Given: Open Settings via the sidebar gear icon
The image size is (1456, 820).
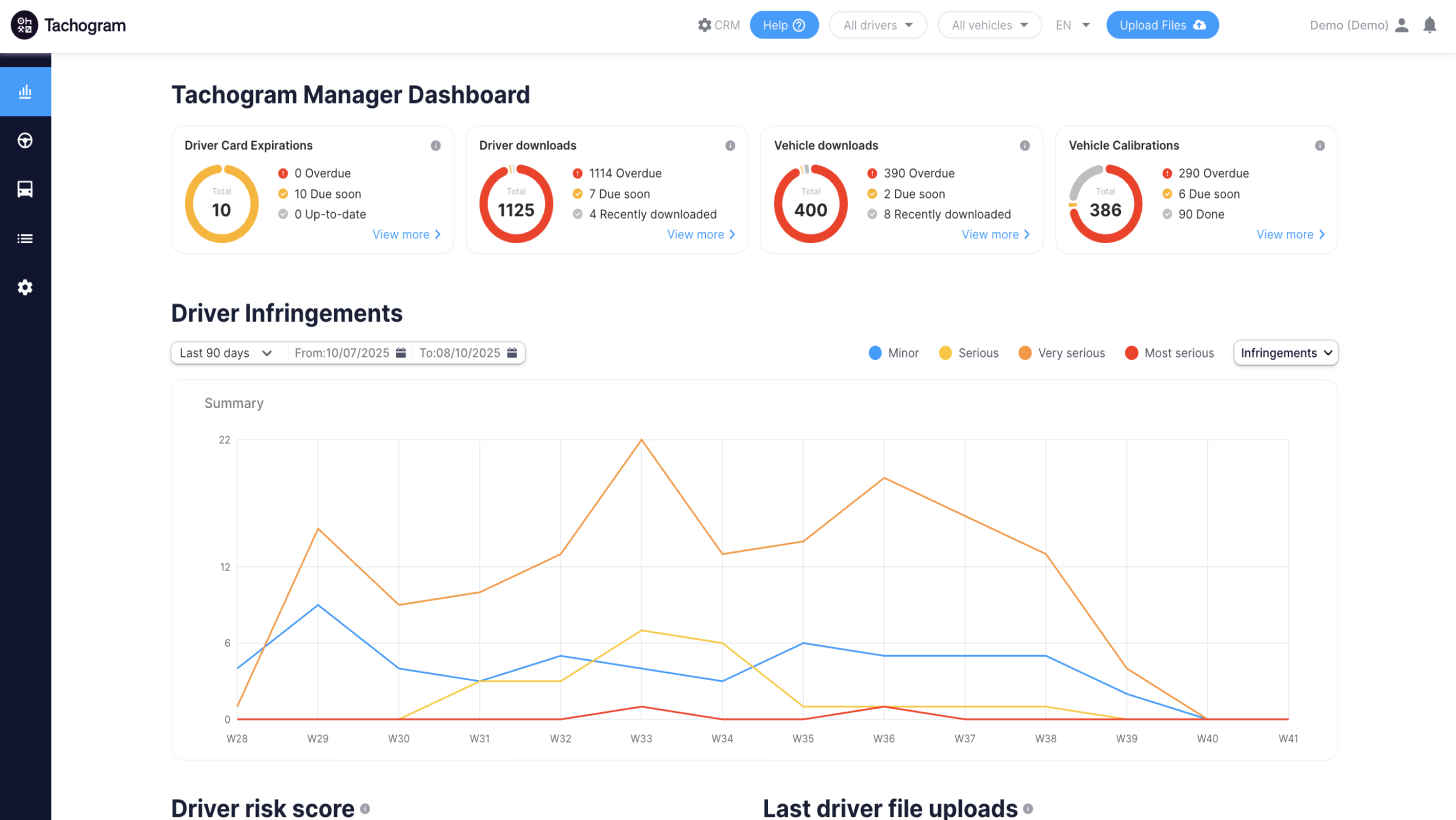Looking at the screenshot, I should tap(24, 287).
